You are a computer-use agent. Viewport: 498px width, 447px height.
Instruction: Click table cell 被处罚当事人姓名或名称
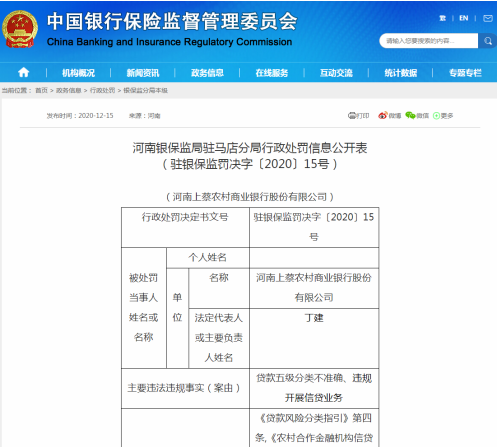pos(144,308)
